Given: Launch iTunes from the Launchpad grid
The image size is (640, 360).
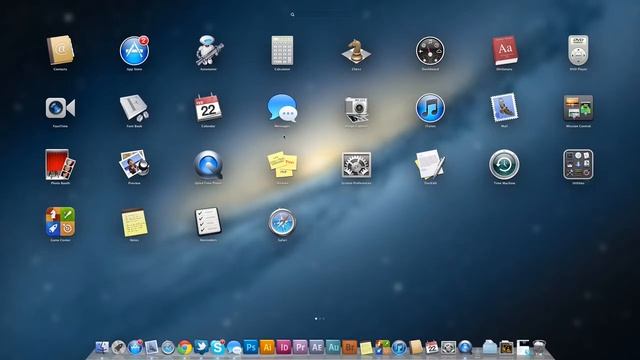Looking at the screenshot, I should [430, 108].
